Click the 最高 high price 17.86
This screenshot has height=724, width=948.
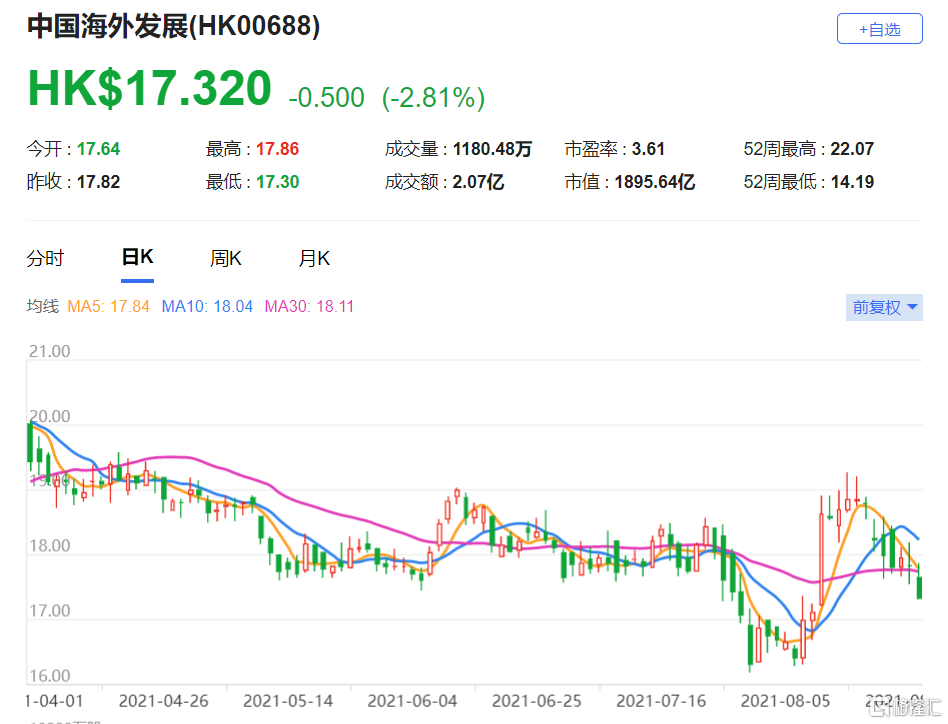pos(278,149)
